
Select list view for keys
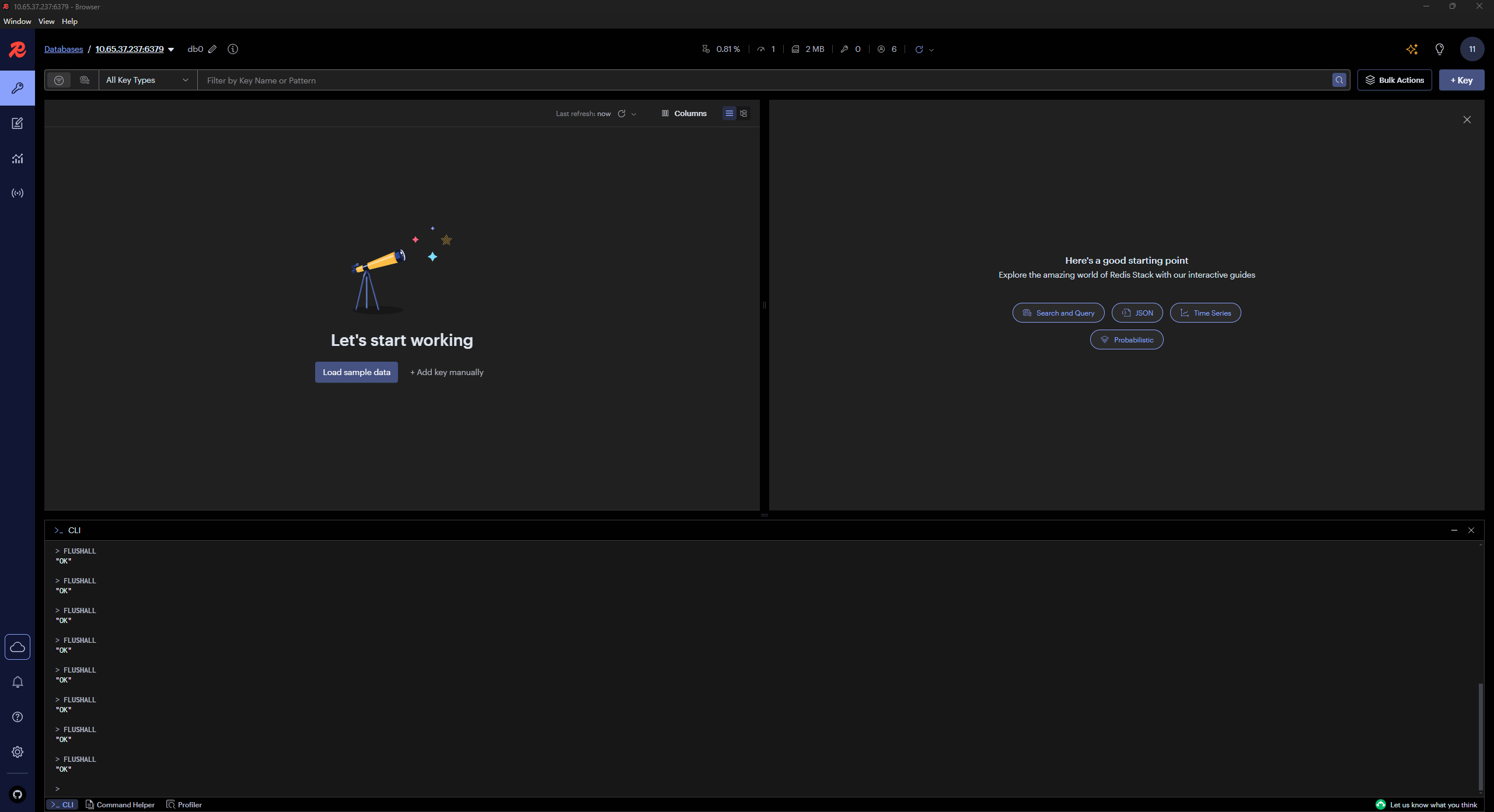[x=729, y=114]
